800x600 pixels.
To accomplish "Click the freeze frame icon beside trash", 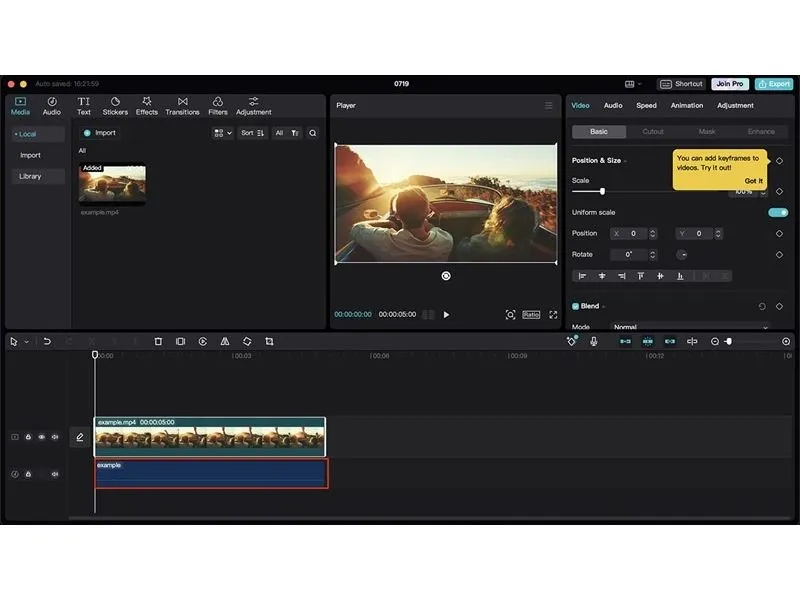I will [181, 341].
